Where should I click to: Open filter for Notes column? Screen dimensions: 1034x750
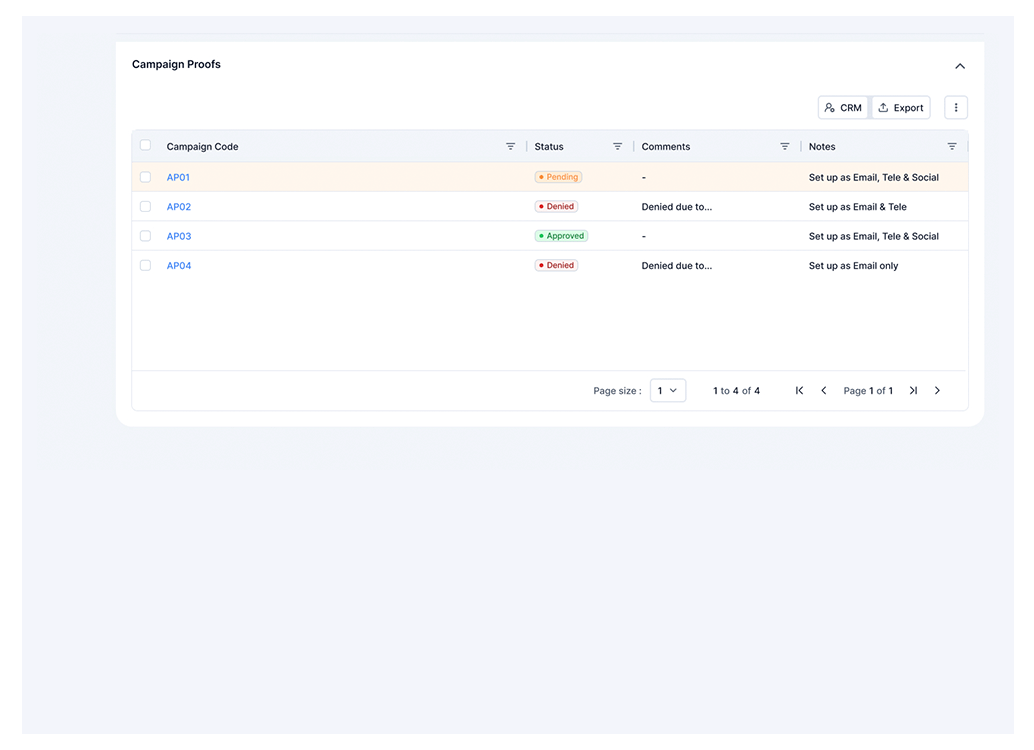pyautogui.click(x=952, y=147)
